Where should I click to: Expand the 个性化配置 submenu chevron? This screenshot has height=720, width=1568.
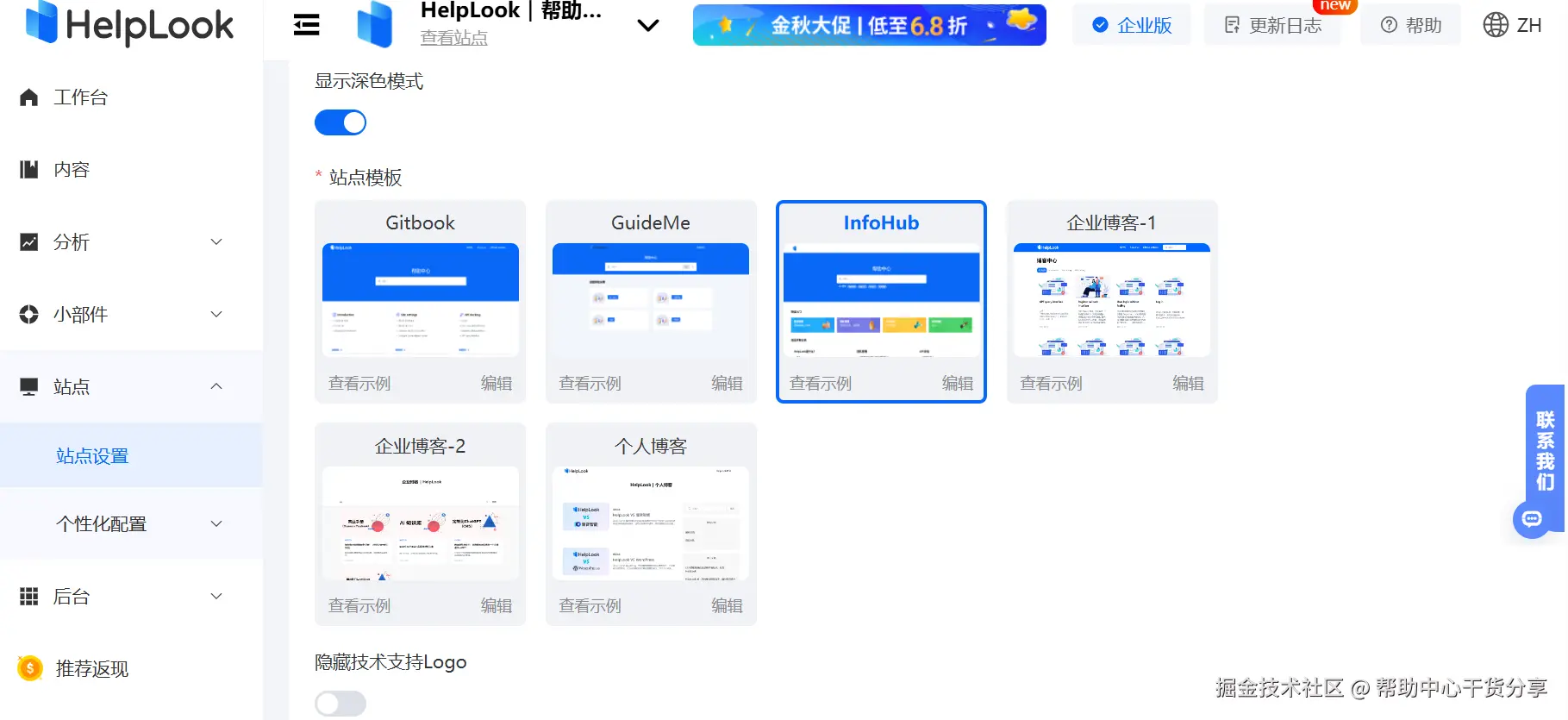point(216,523)
